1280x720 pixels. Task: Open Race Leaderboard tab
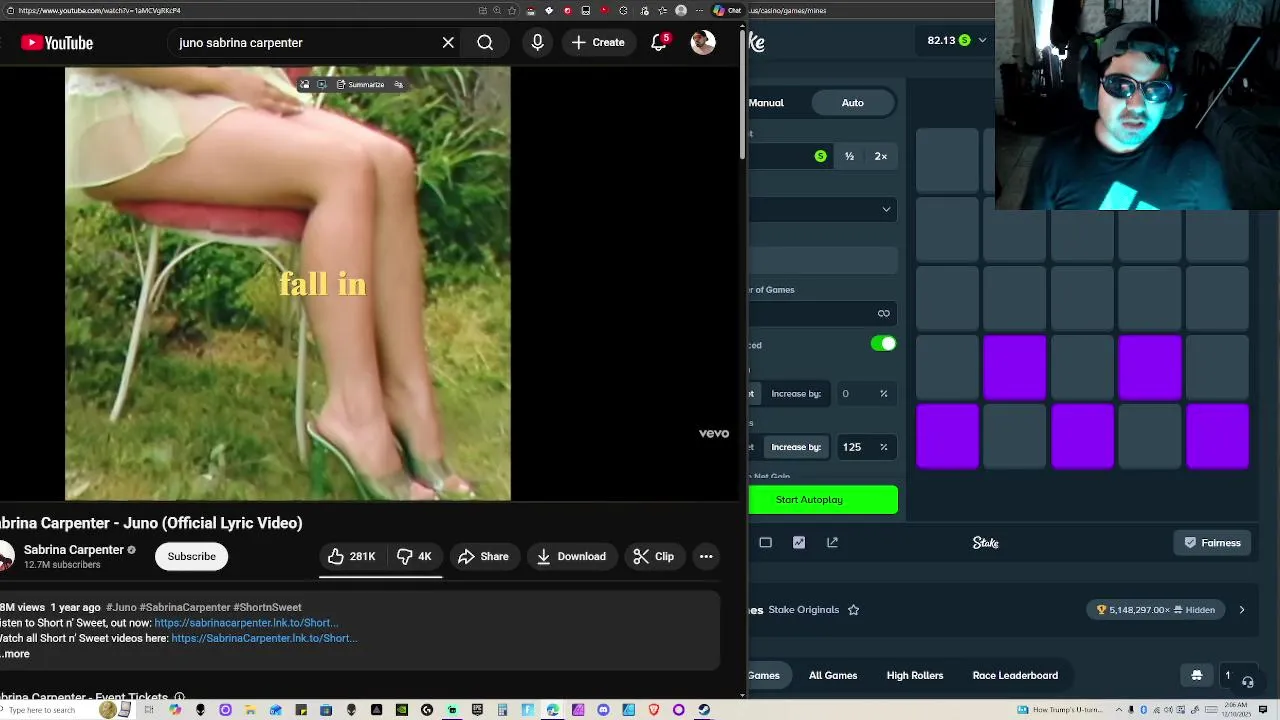coord(1015,676)
